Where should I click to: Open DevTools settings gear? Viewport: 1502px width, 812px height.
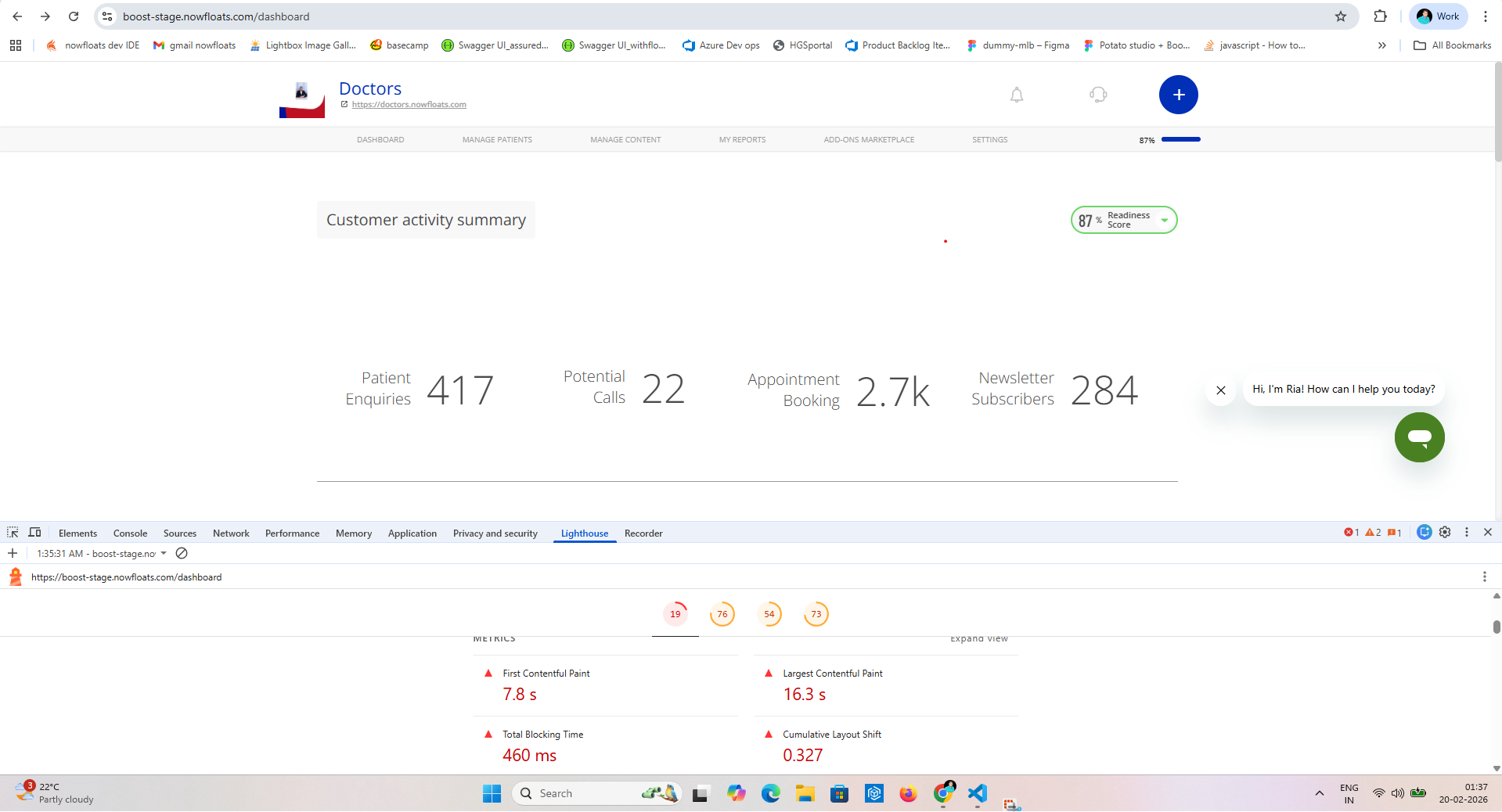click(1445, 532)
